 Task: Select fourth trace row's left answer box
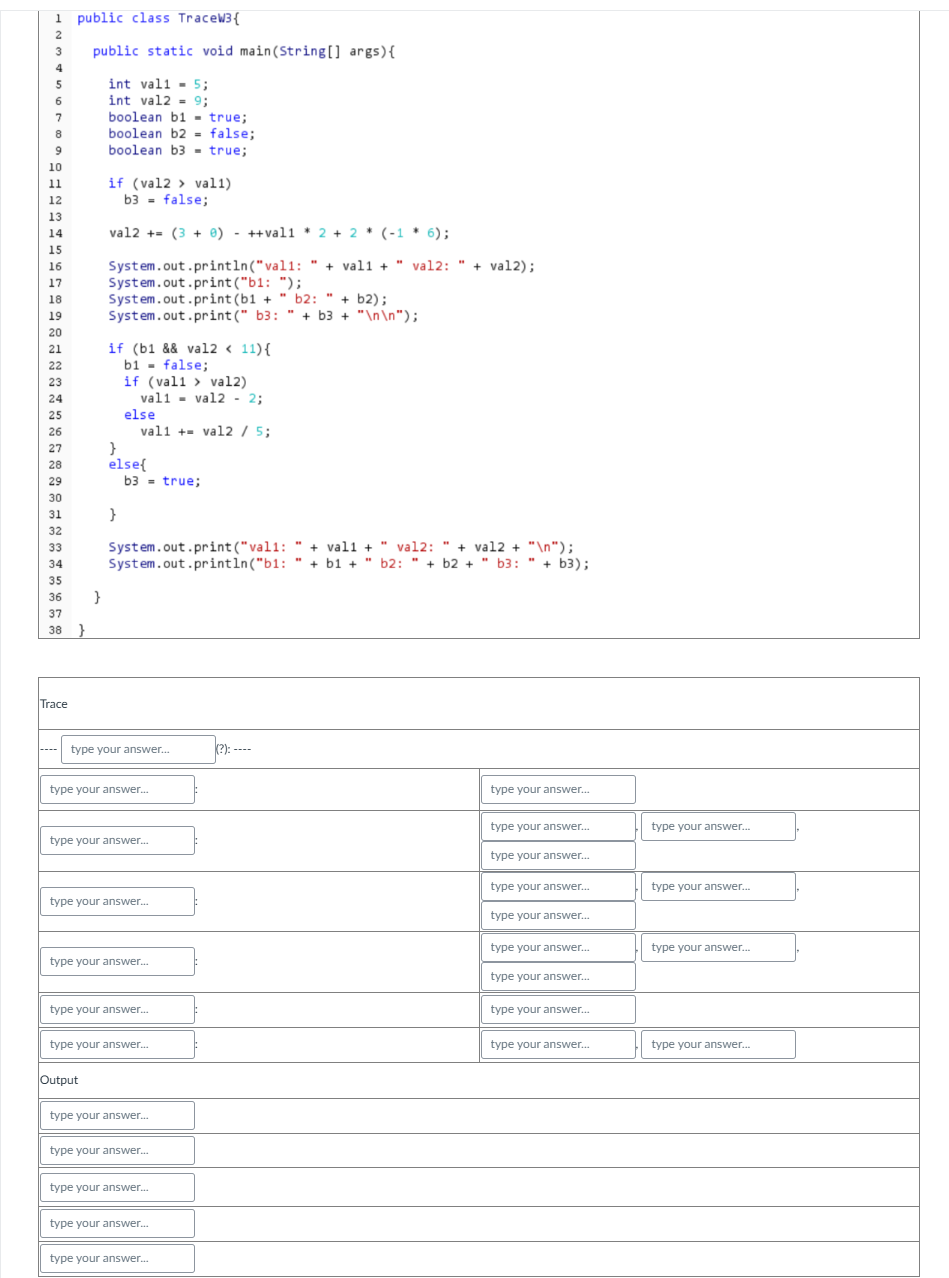[x=118, y=961]
